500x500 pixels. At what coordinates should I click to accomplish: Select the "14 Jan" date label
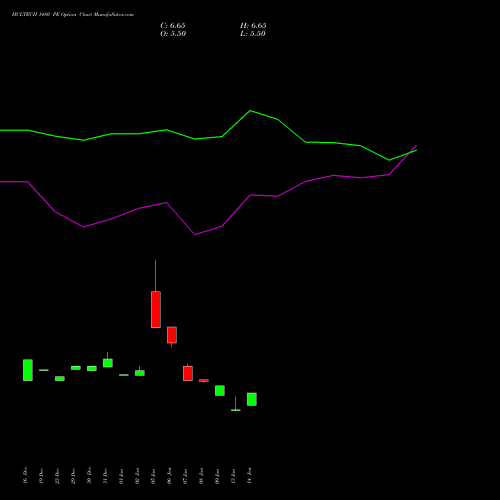[x=249, y=475]
